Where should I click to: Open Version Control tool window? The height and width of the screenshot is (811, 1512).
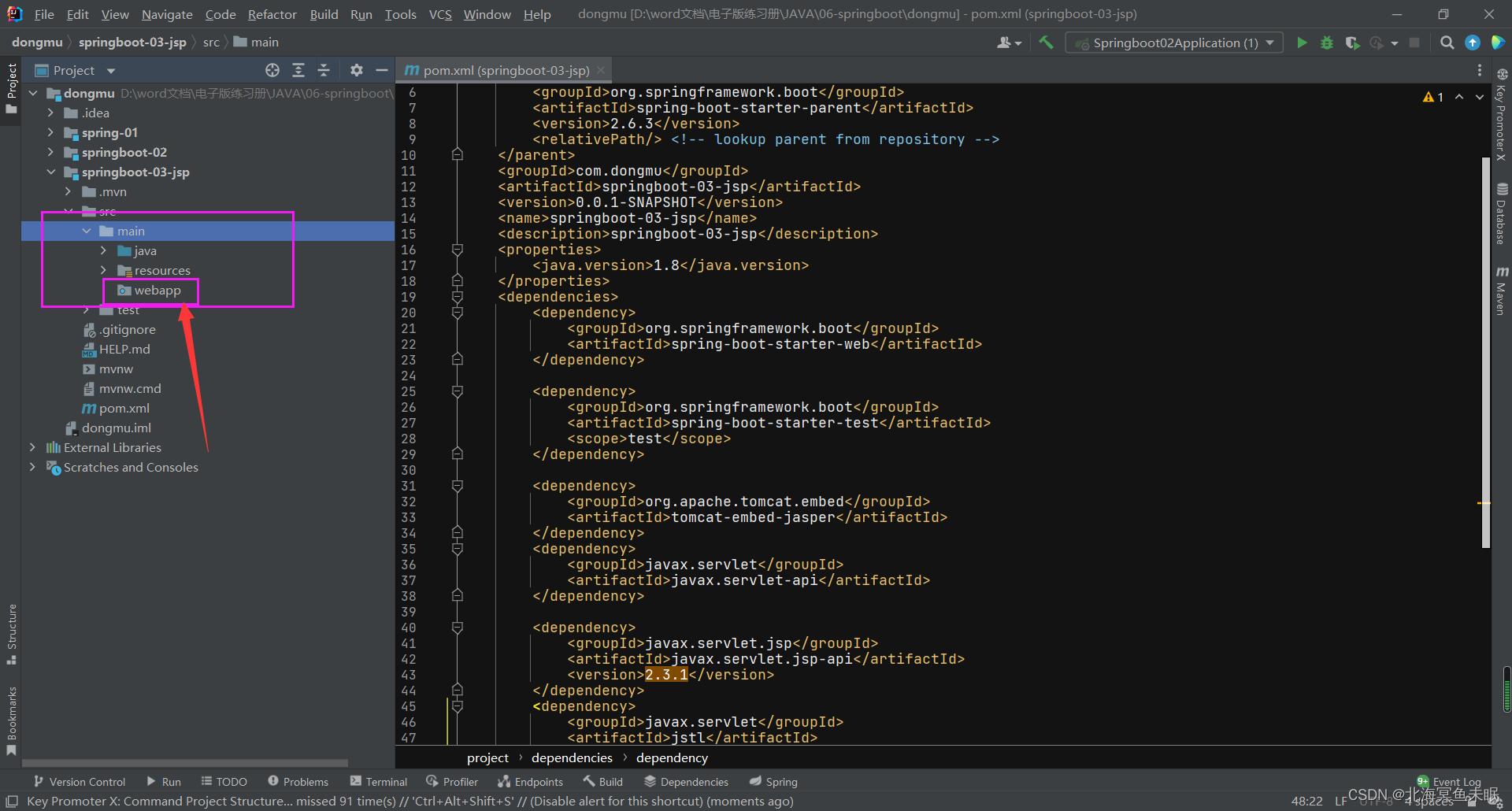[80, 781]
